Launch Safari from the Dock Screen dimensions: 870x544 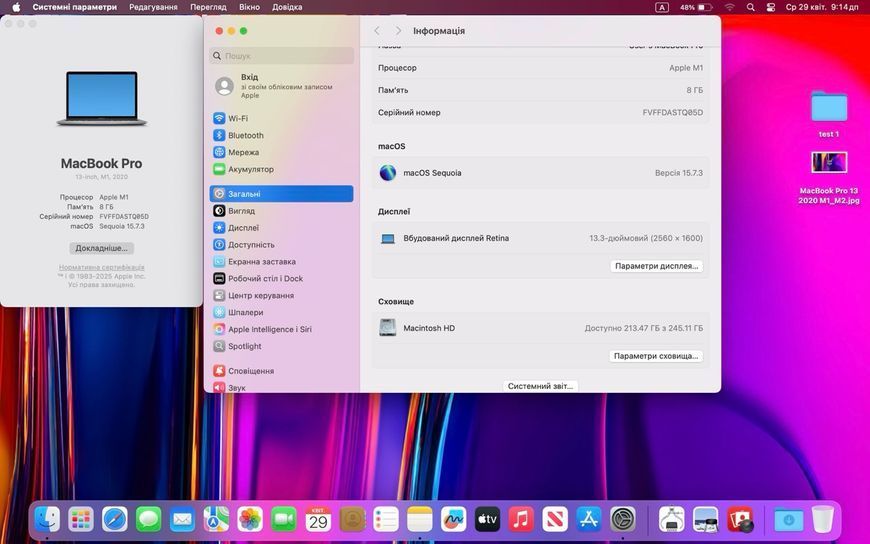[x=115, y=520]
